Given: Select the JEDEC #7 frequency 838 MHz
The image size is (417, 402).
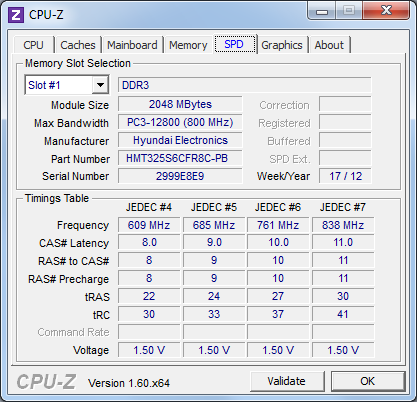Looking at the screenshot, I should [343, 225].
